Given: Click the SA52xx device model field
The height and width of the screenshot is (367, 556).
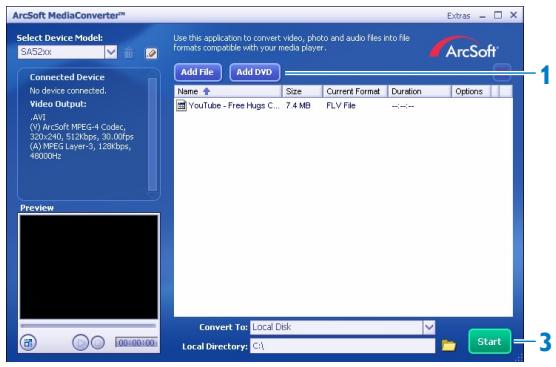Looking at the screenshot, I should [x=61, y=52].
